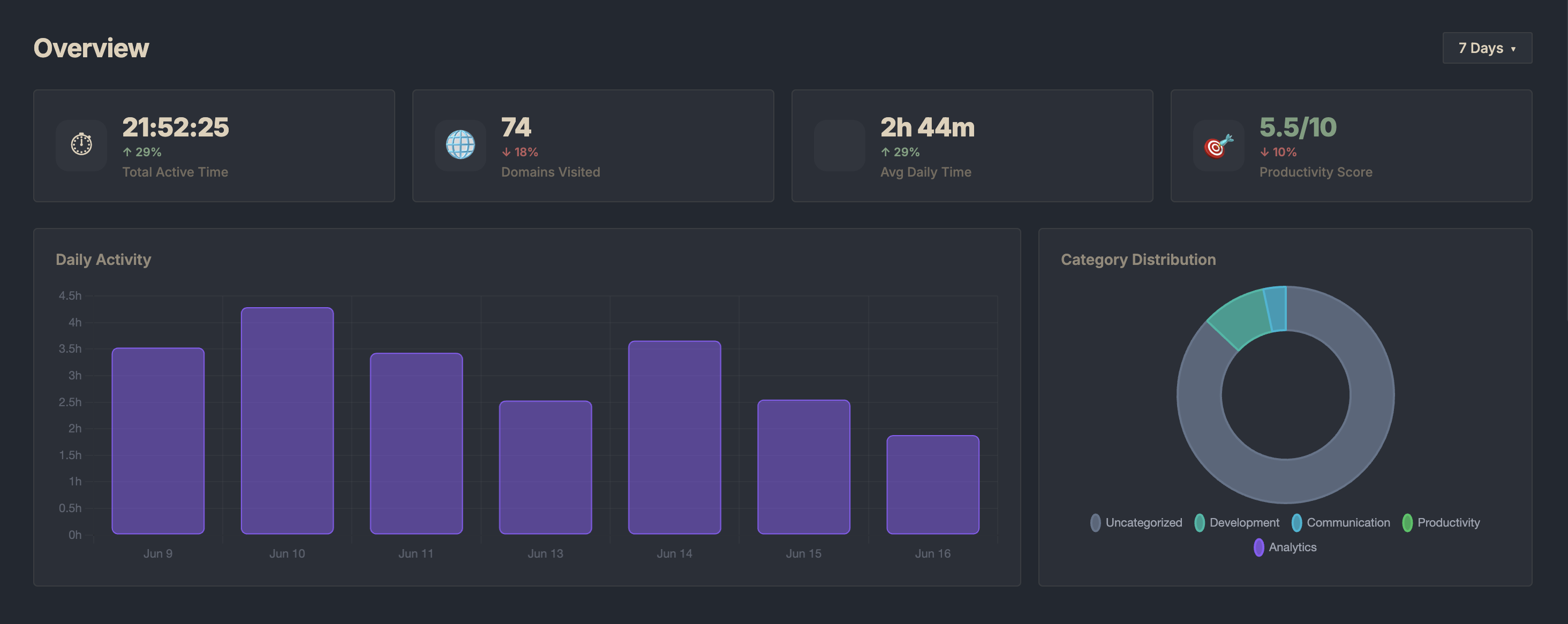Click the Productivity legend text
Screen dimensions: 1568x624
point(1449,522)
